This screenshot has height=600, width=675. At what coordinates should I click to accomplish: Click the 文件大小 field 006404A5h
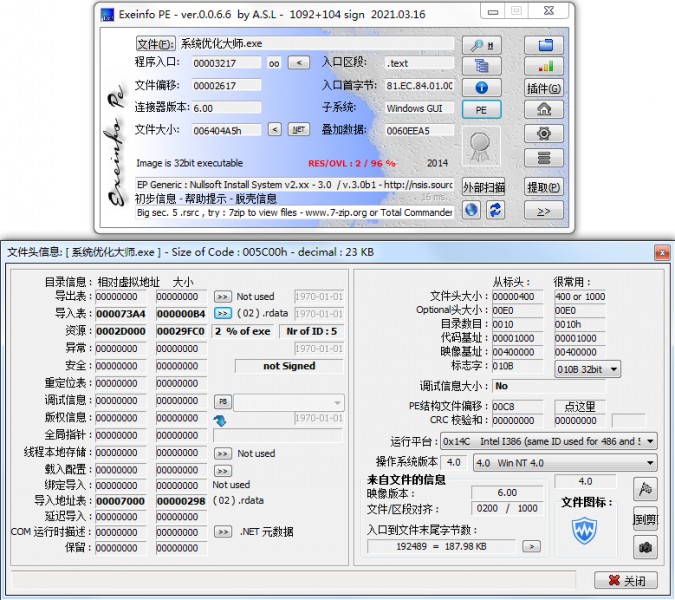pos(226,130)
